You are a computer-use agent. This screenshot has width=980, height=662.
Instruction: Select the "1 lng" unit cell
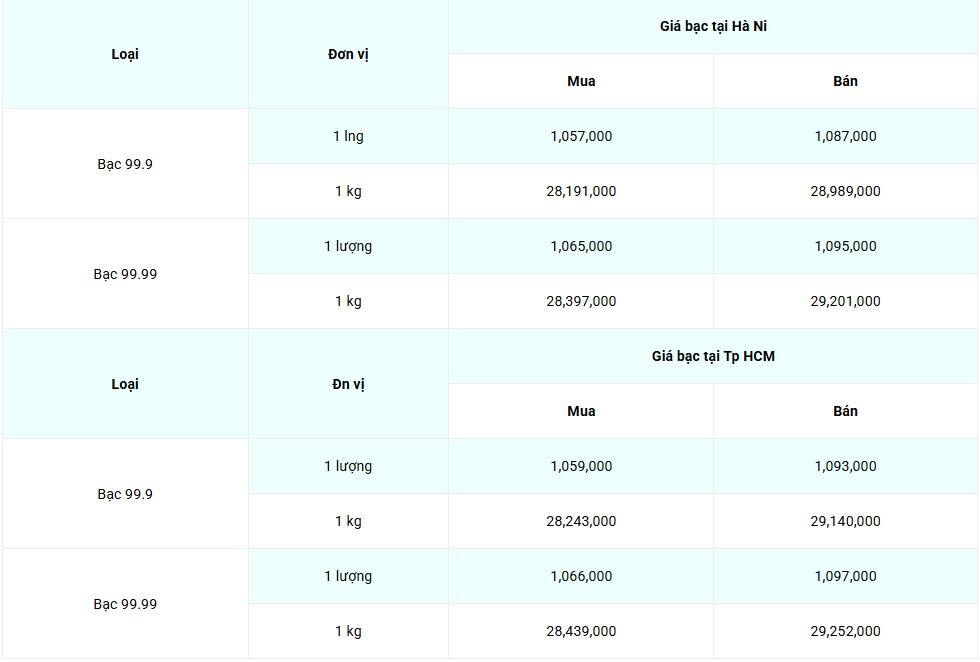coord(348,136)
